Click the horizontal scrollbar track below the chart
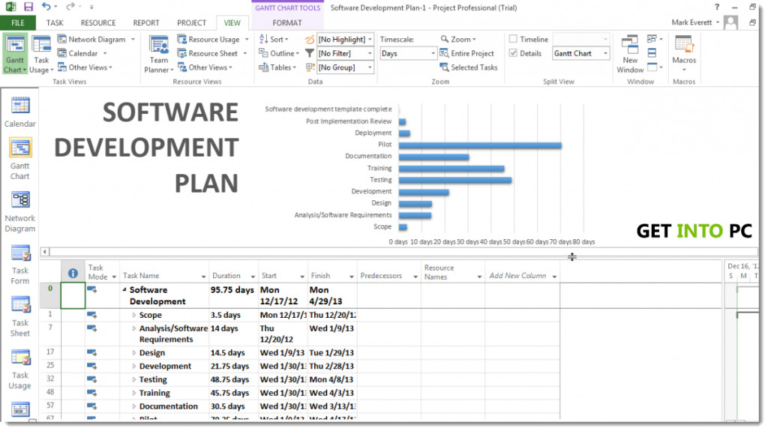The height and width of the screenshot is (431, 768). tap(403, 251)
